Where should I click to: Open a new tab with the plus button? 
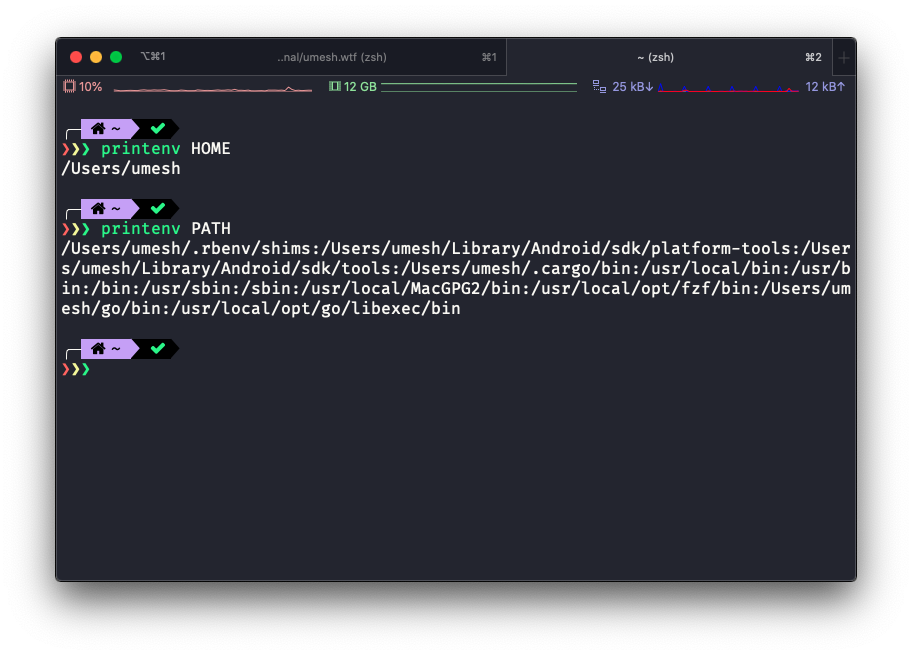pos(843,57)
